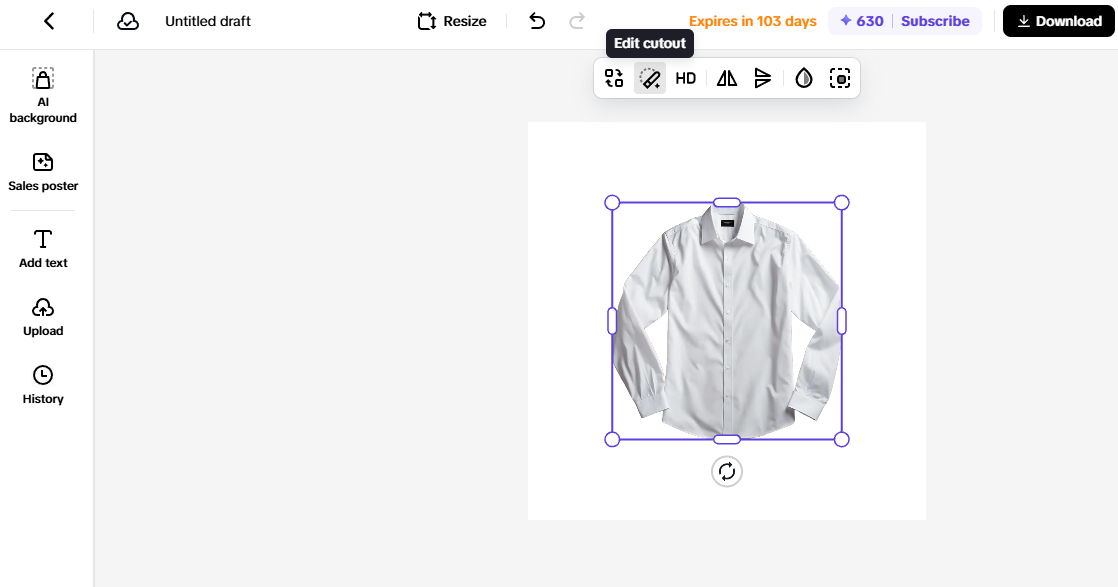Click the replace image icon in floating toolbar
The width and height of the screenshot is (1118, 587).
coord(614,78)
